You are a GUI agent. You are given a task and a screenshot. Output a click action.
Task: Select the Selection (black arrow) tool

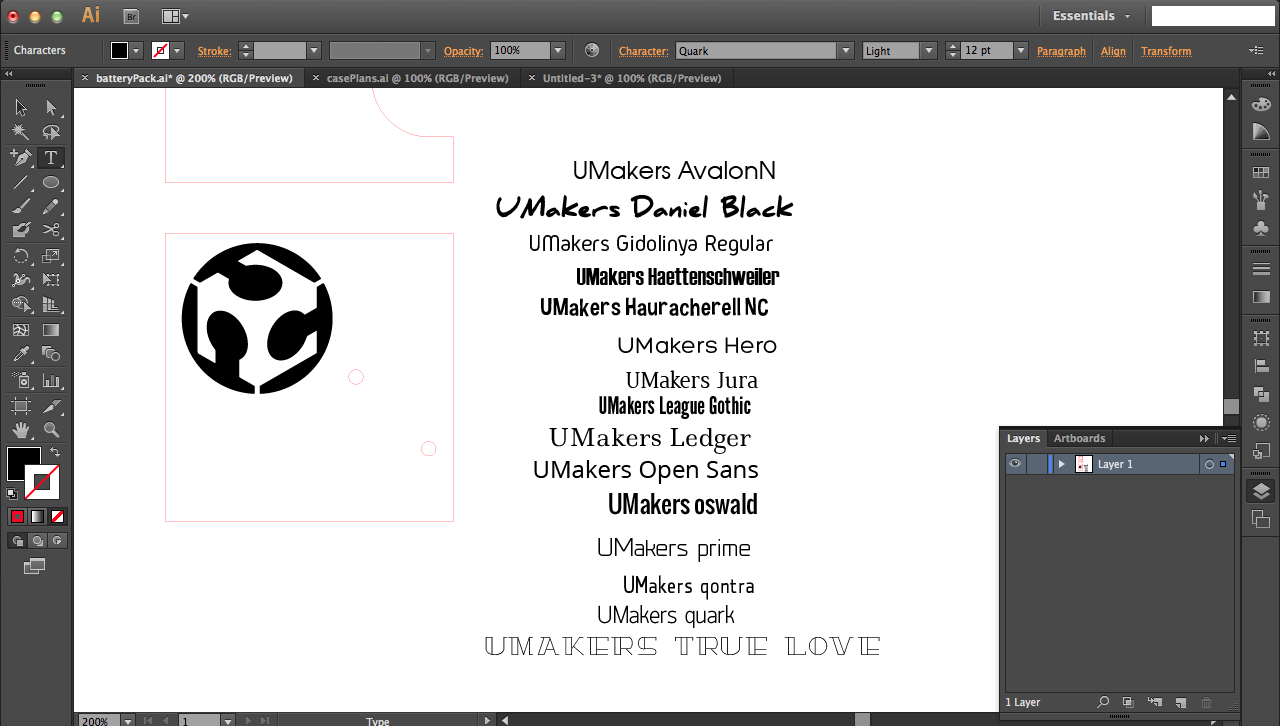[x=21, y=107]
